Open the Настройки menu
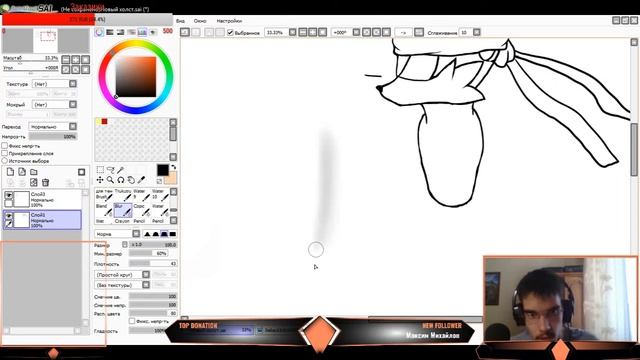 (229, 21)
